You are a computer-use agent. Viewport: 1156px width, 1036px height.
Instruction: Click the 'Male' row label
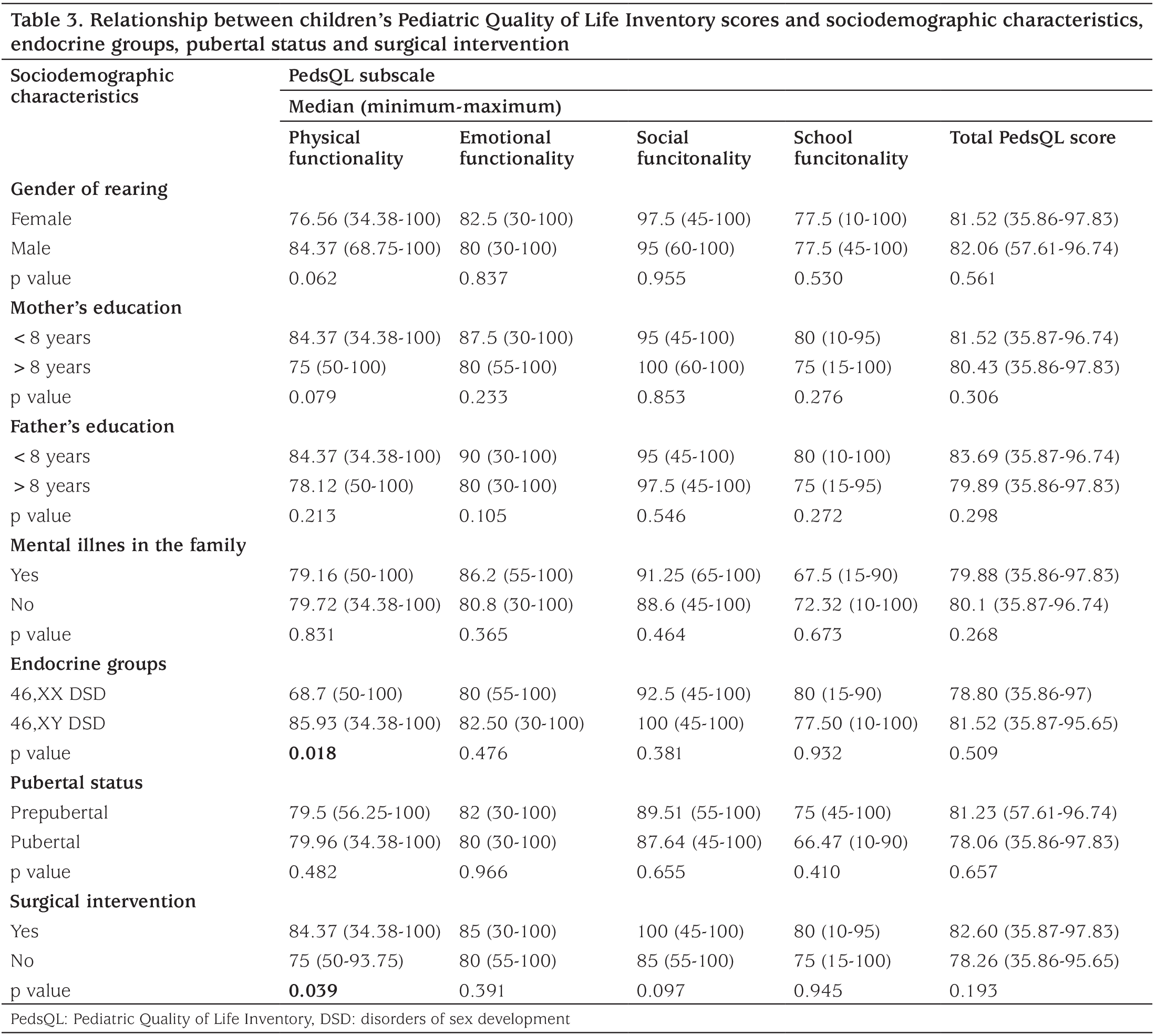pos(31,248)
